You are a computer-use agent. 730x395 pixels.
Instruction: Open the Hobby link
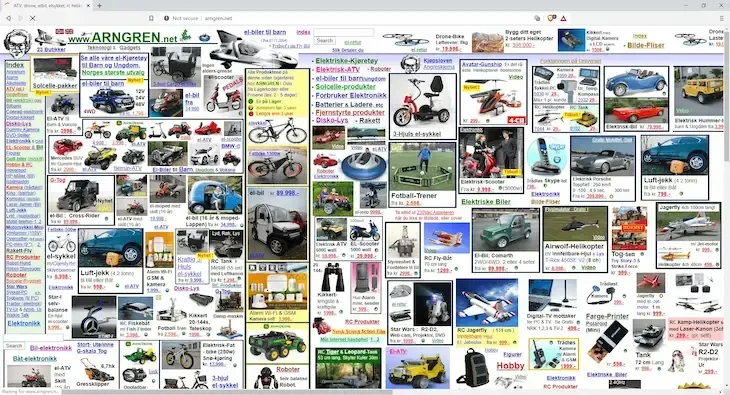510,366
